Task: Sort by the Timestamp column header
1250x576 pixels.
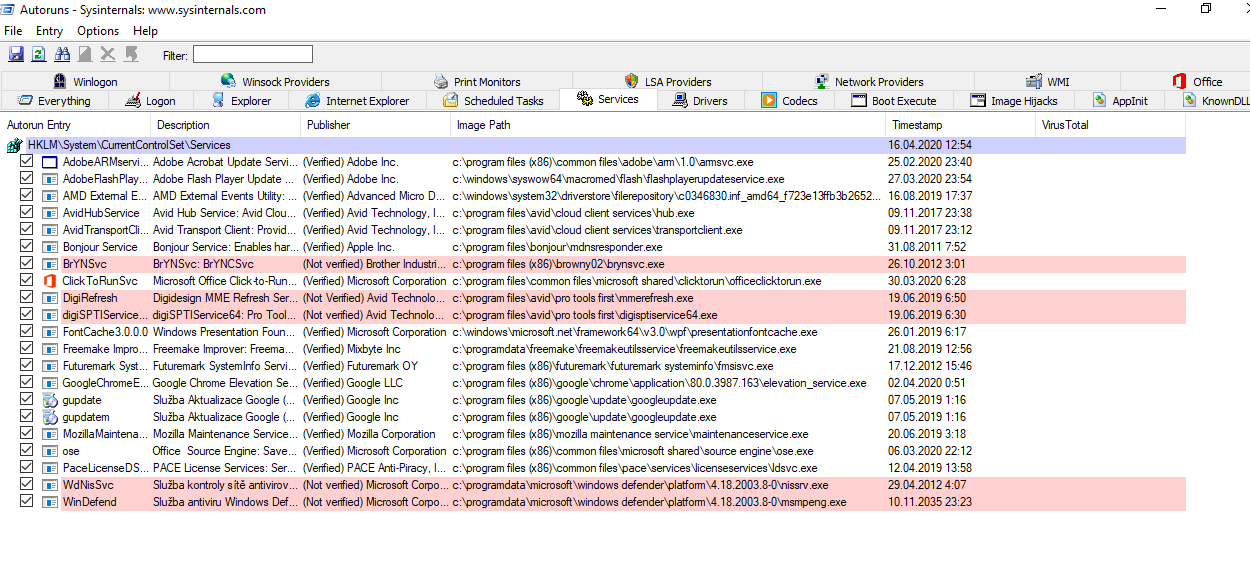Action: coord(961,125)
